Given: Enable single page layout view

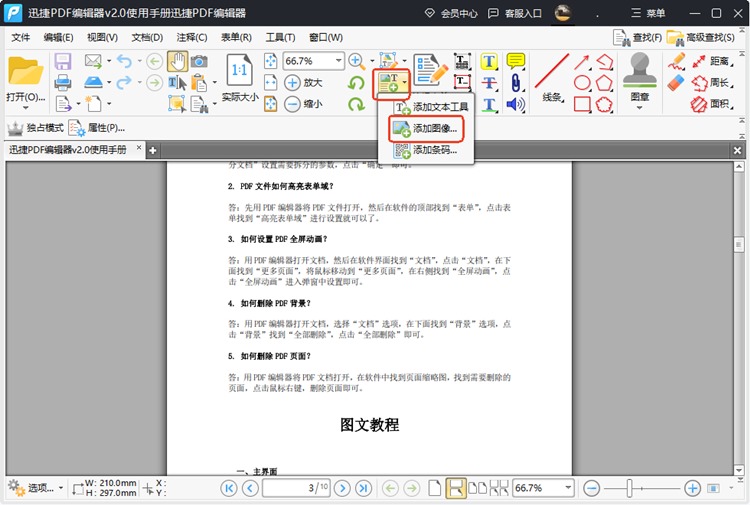Looking at the screenshot, I should click(x=434, y=488).
